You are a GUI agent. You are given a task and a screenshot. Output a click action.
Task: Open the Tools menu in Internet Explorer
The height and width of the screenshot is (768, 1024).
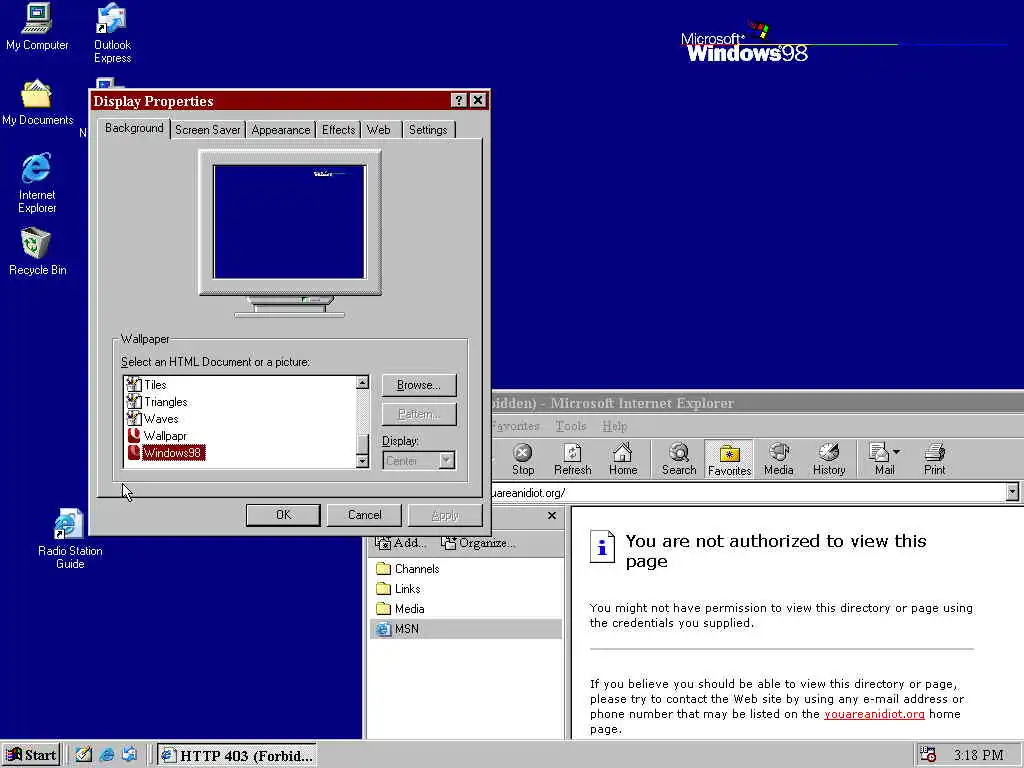(570, 426)
